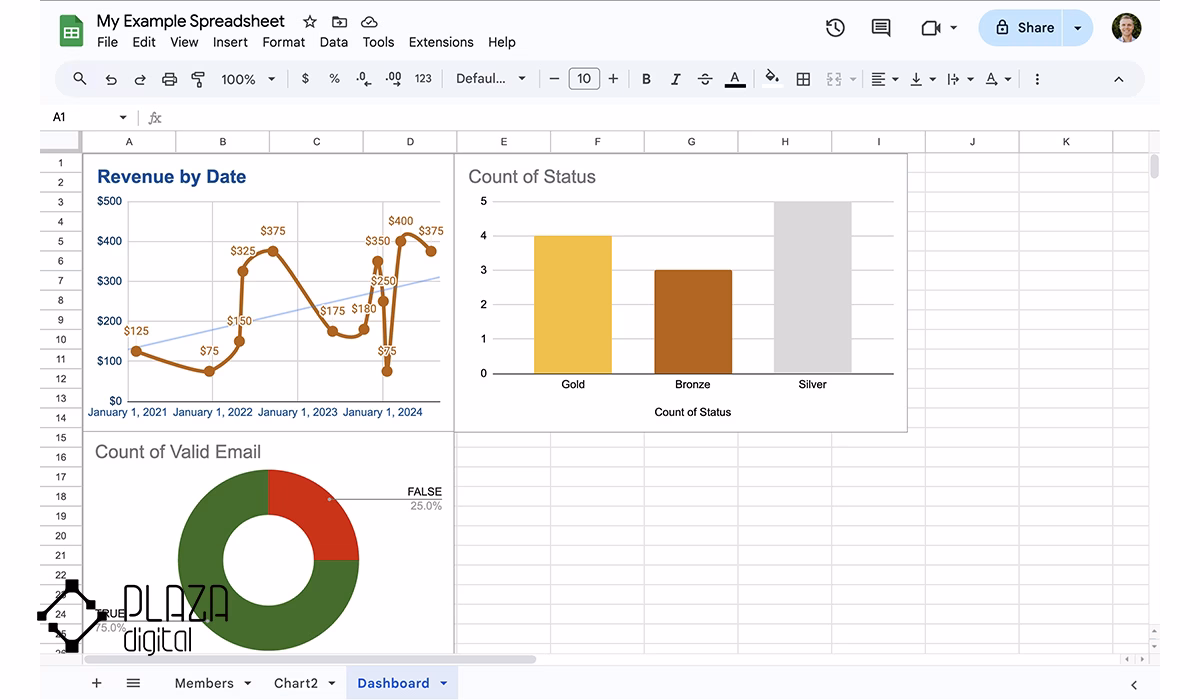
Task: Open vertical align dropdown
Action: click(x=922, y=79)
